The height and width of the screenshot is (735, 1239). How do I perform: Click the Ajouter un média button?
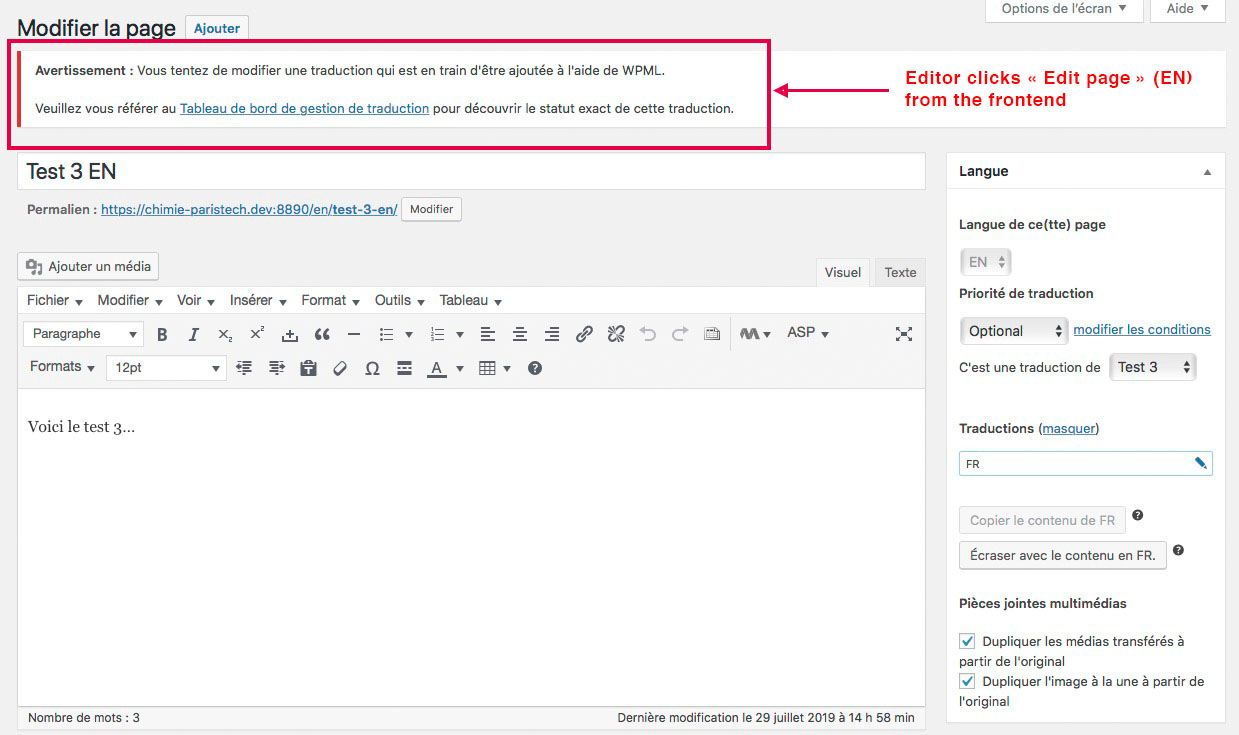88,266
